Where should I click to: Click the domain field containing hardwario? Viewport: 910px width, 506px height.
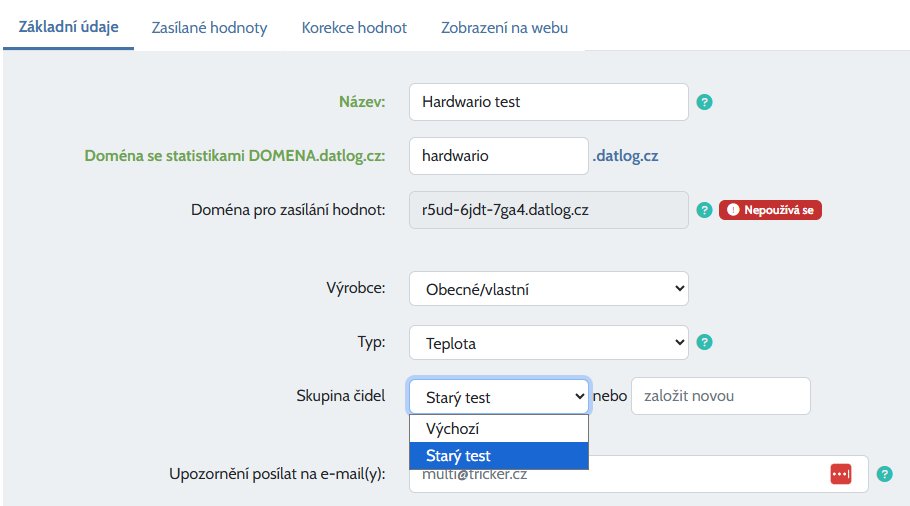pos(499,156)
